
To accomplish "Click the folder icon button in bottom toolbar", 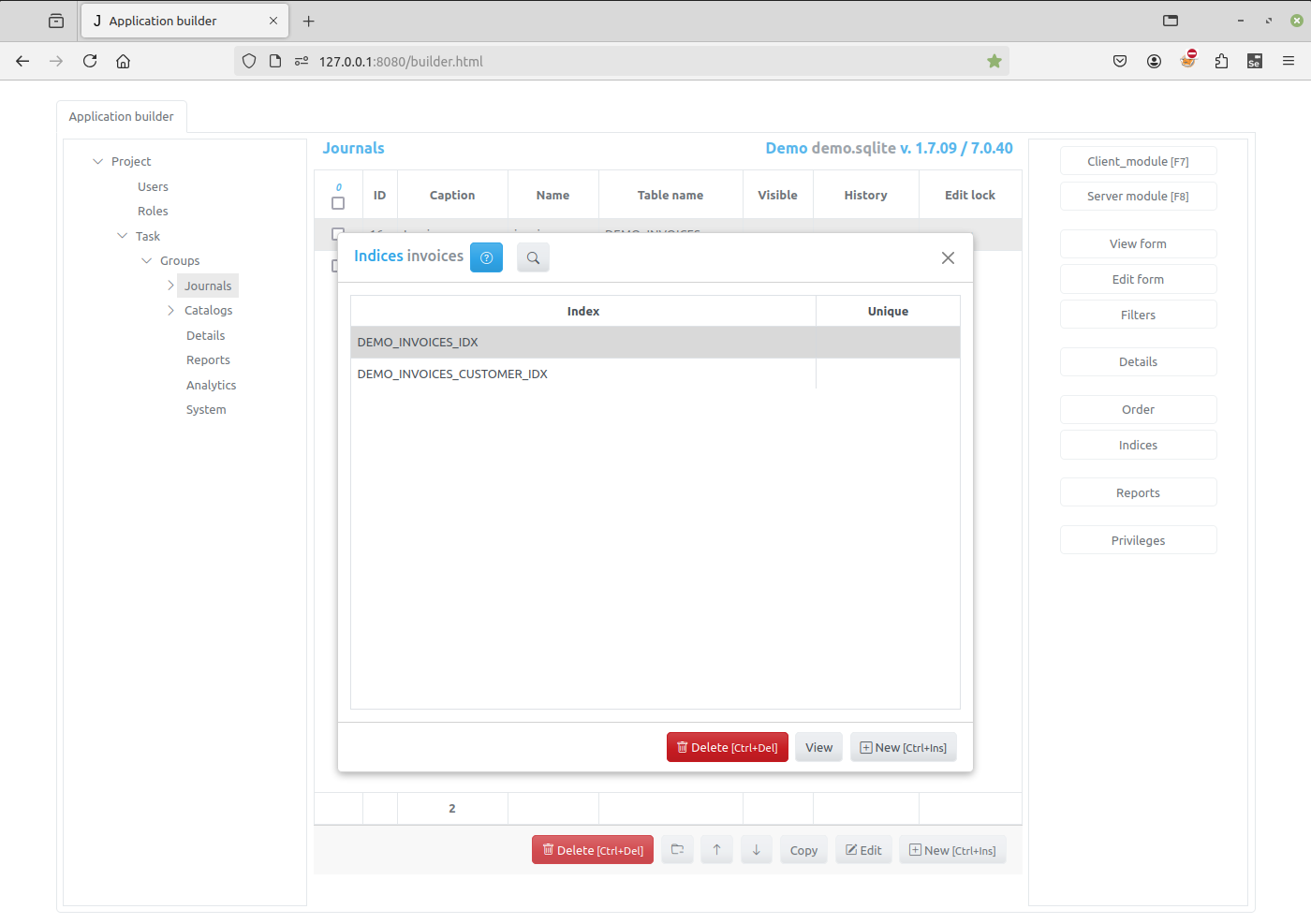I will pos(677,850).
